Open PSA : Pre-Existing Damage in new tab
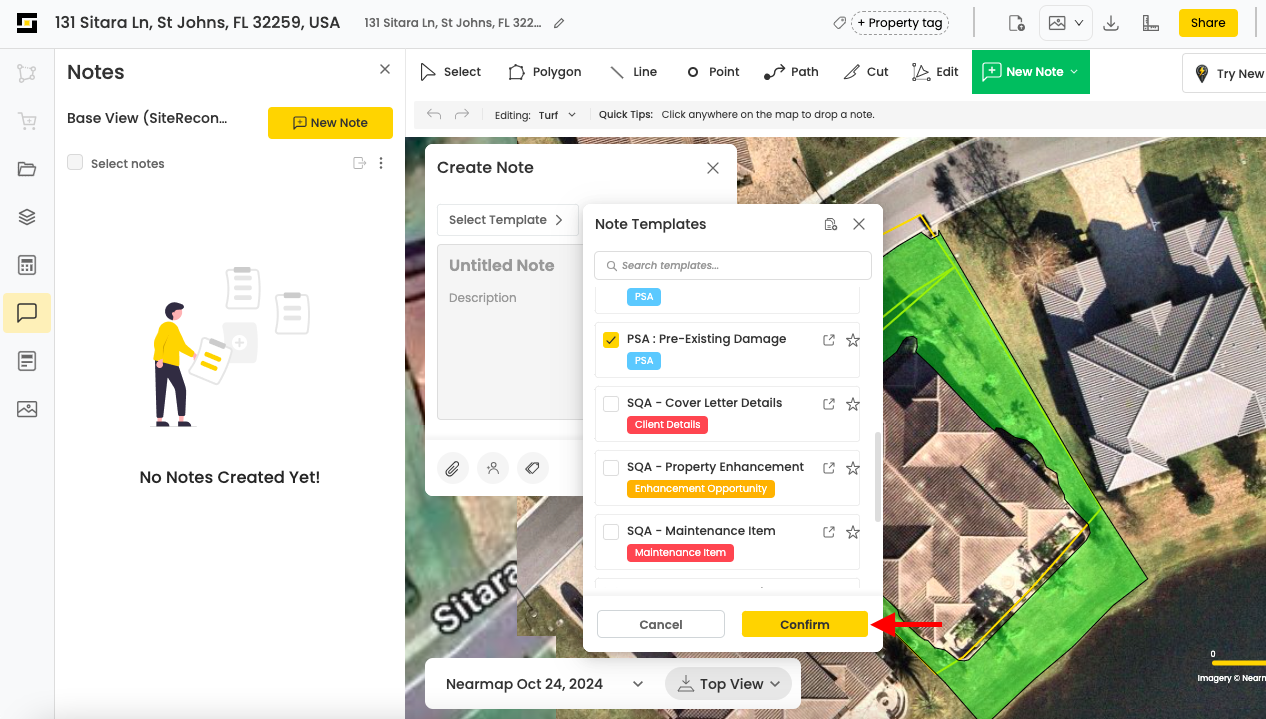 coord(829,340)
